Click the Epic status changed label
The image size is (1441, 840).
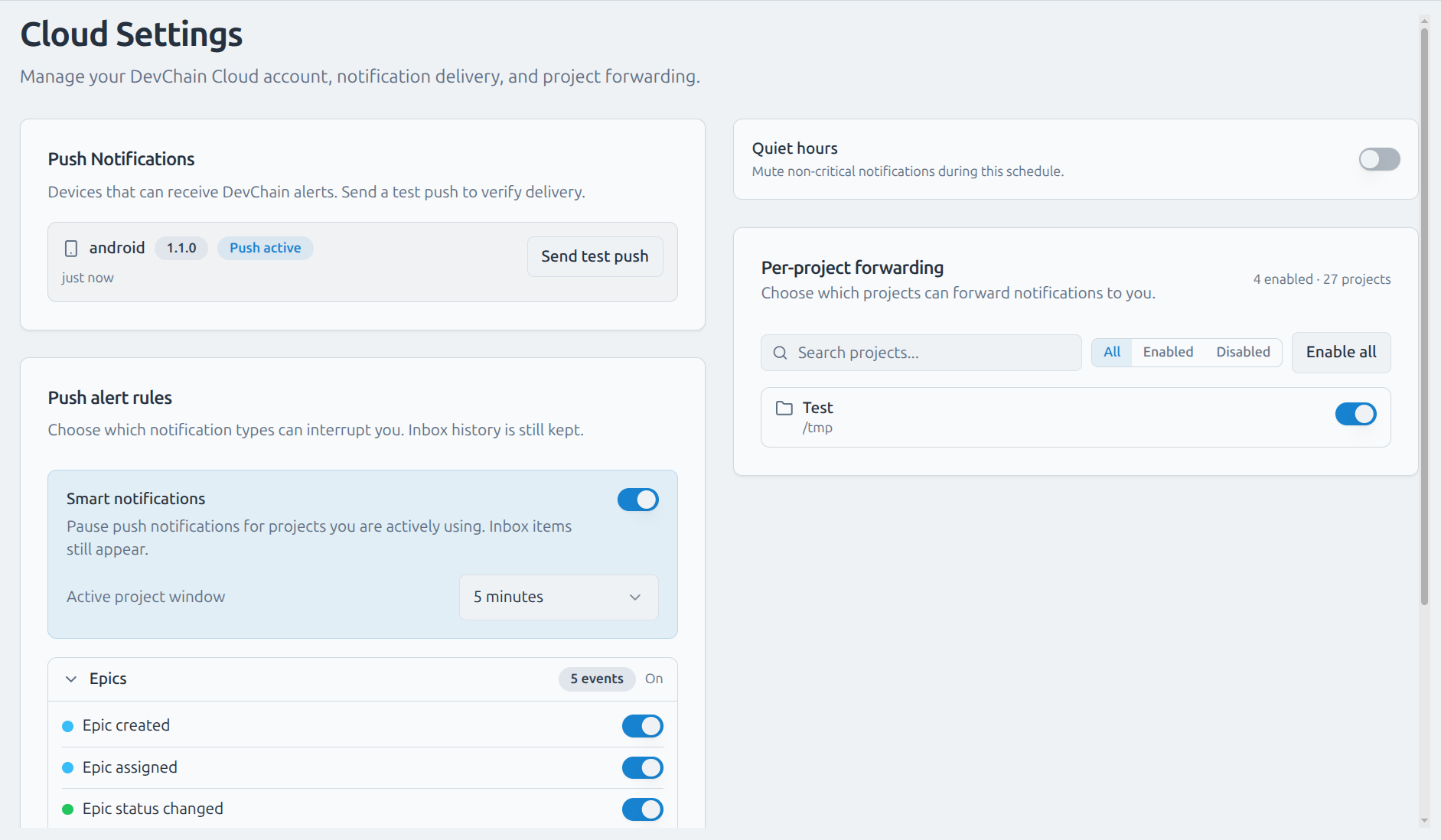pos(153,809)
